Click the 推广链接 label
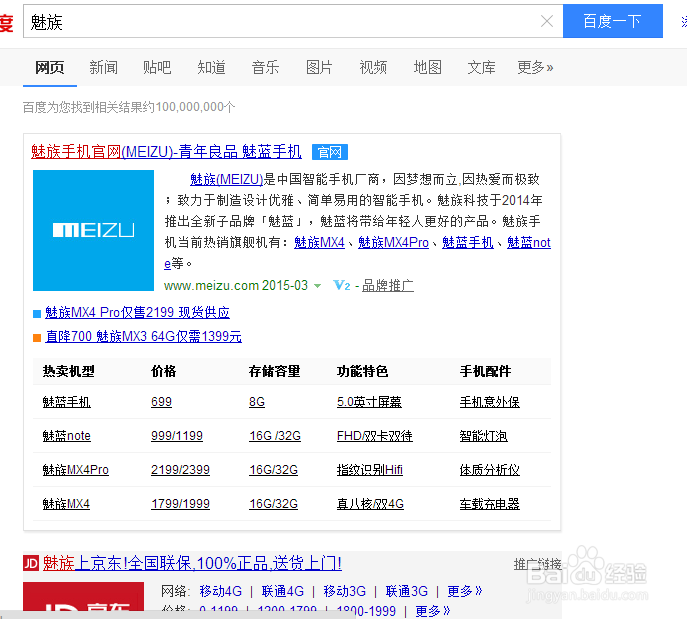 coord(537,564)
